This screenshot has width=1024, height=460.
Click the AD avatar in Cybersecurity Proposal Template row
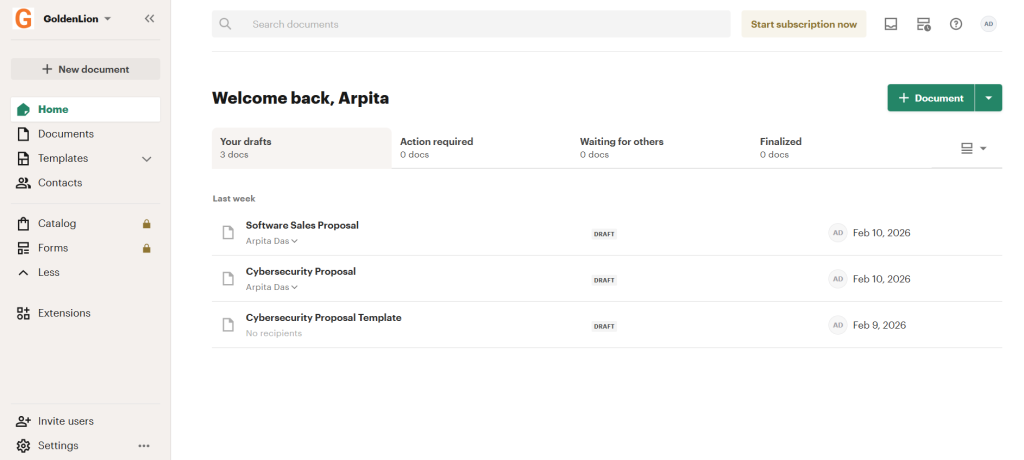pyautogui.click(x=838, y=325)
